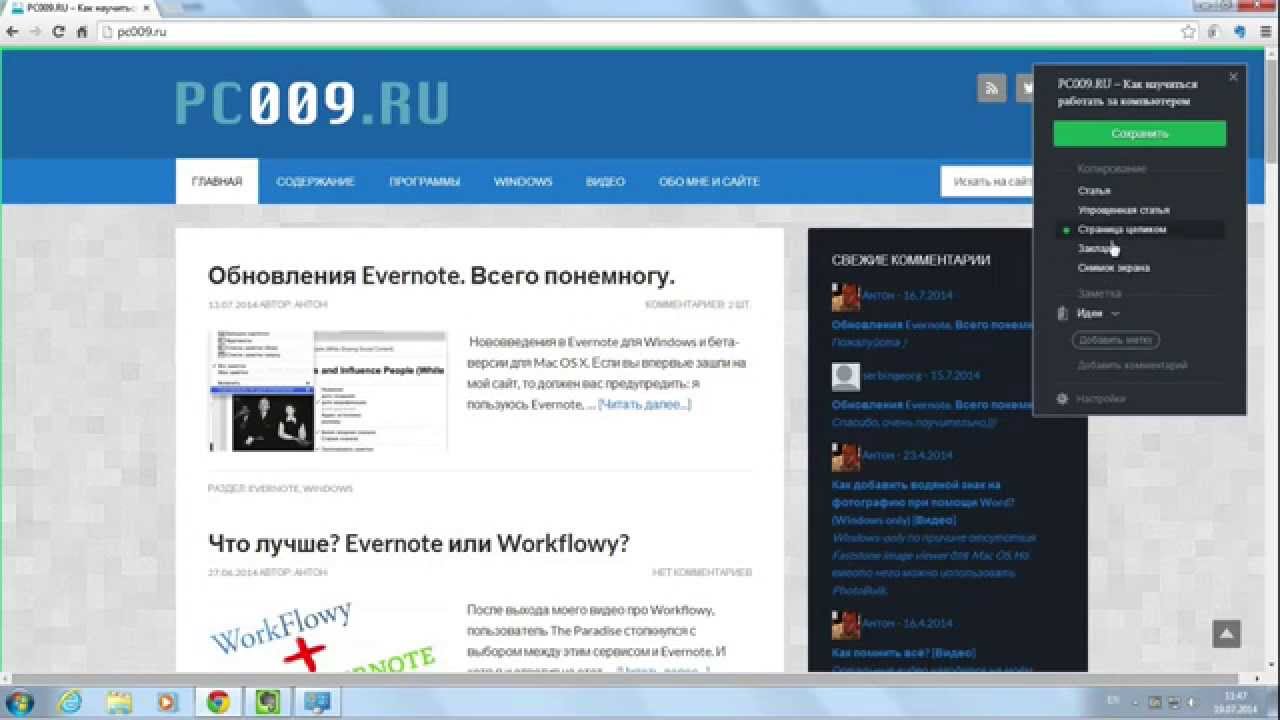Click the address bar showing pc009.ru
The width and height of the screenshot is (1280, 720).
point(638,31)
